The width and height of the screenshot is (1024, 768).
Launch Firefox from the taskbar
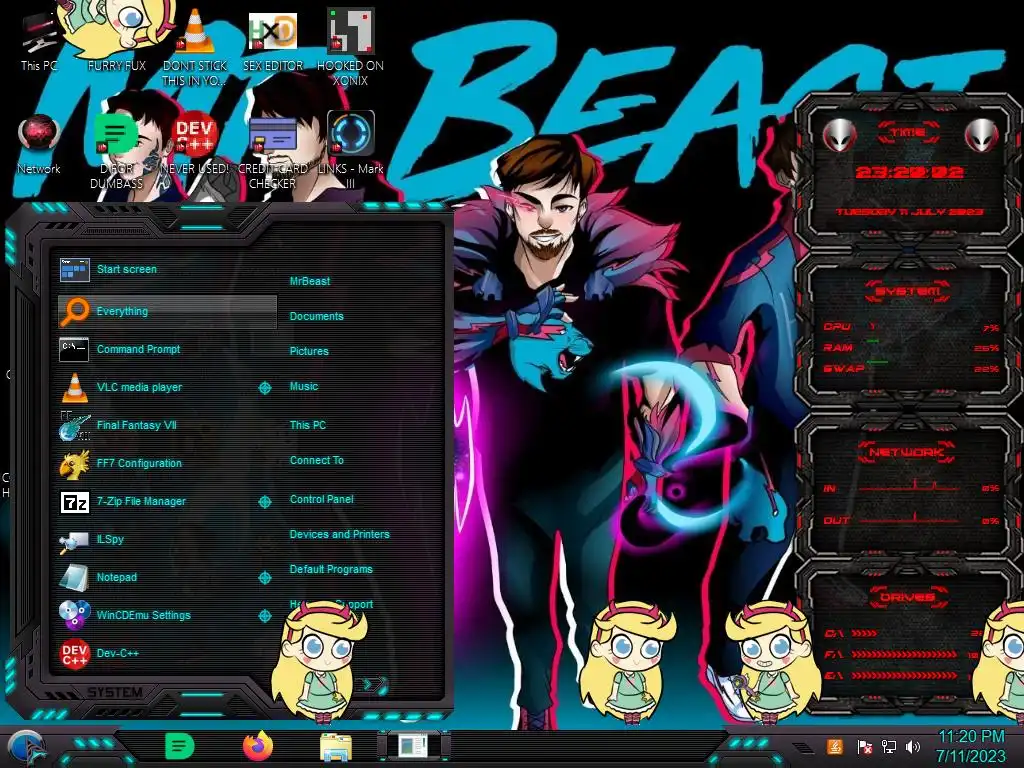tap(258, 746)
